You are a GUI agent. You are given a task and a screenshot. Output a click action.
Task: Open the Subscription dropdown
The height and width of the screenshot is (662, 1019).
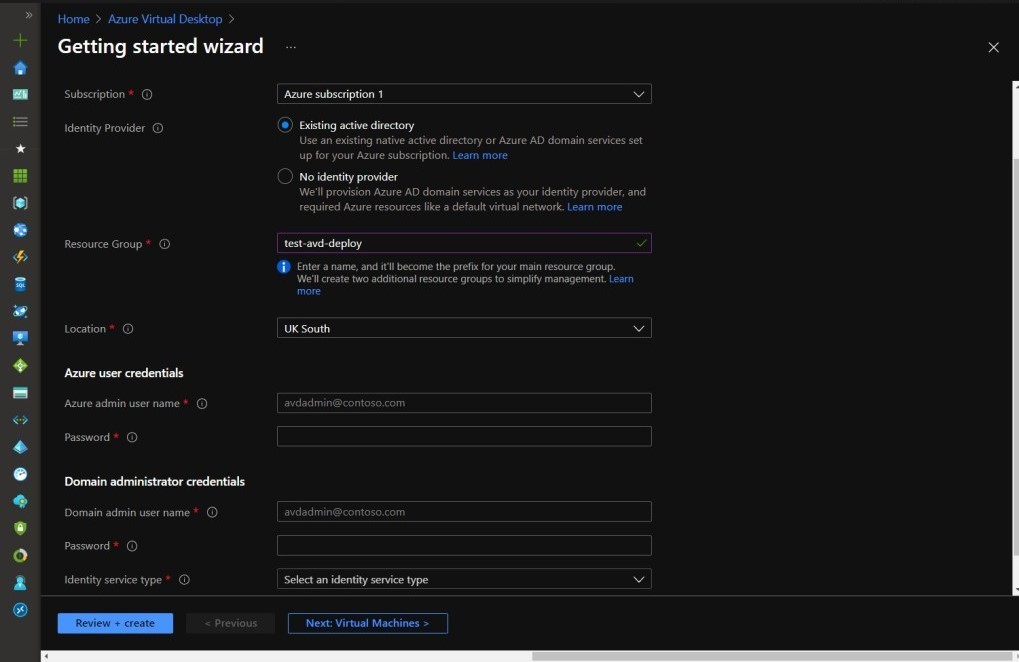tap(464, 94)
